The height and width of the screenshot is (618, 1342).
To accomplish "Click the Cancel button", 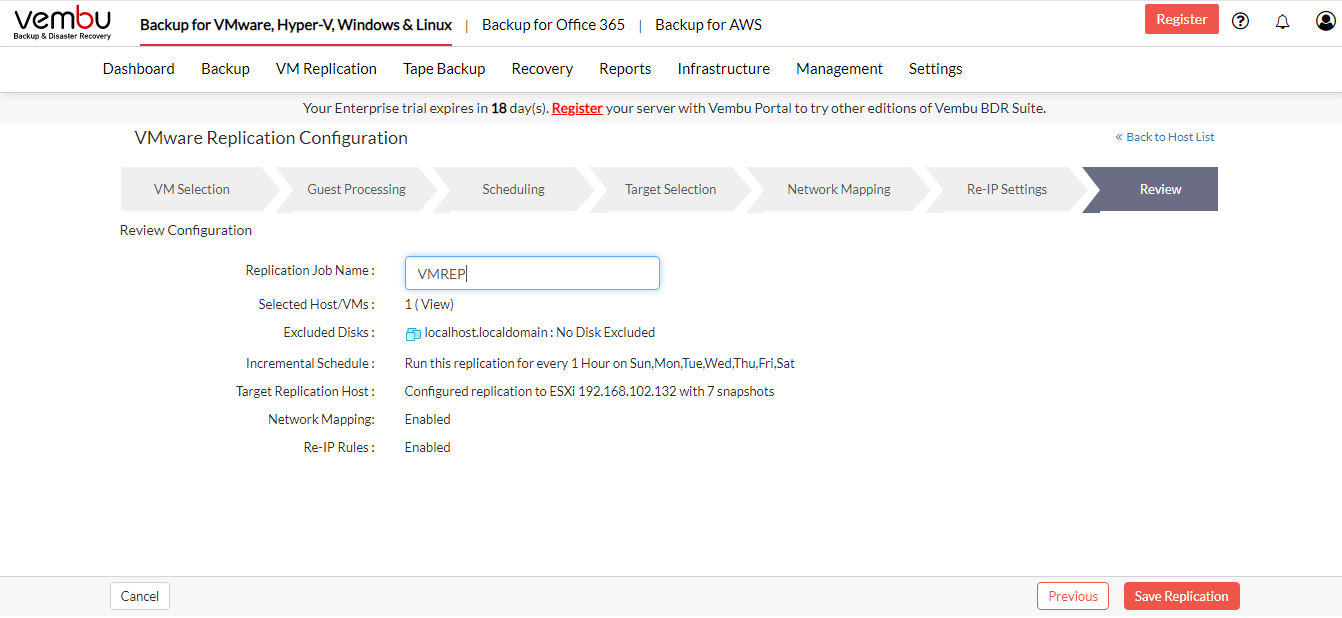I will pos(140,596).
